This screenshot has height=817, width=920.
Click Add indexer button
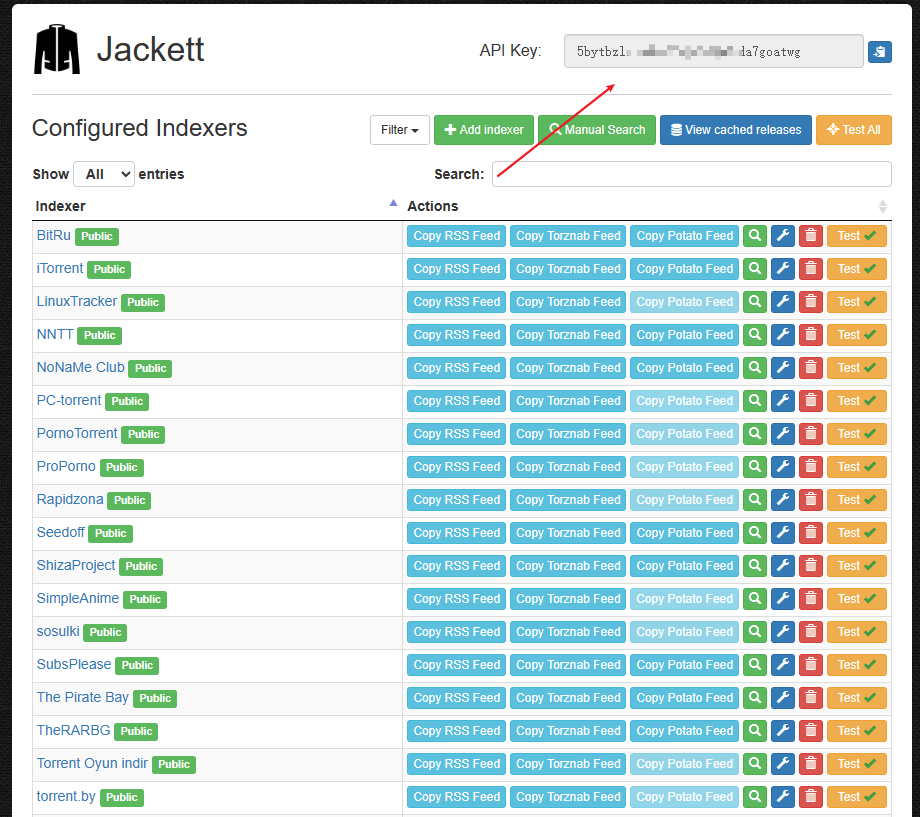point(484,130)
